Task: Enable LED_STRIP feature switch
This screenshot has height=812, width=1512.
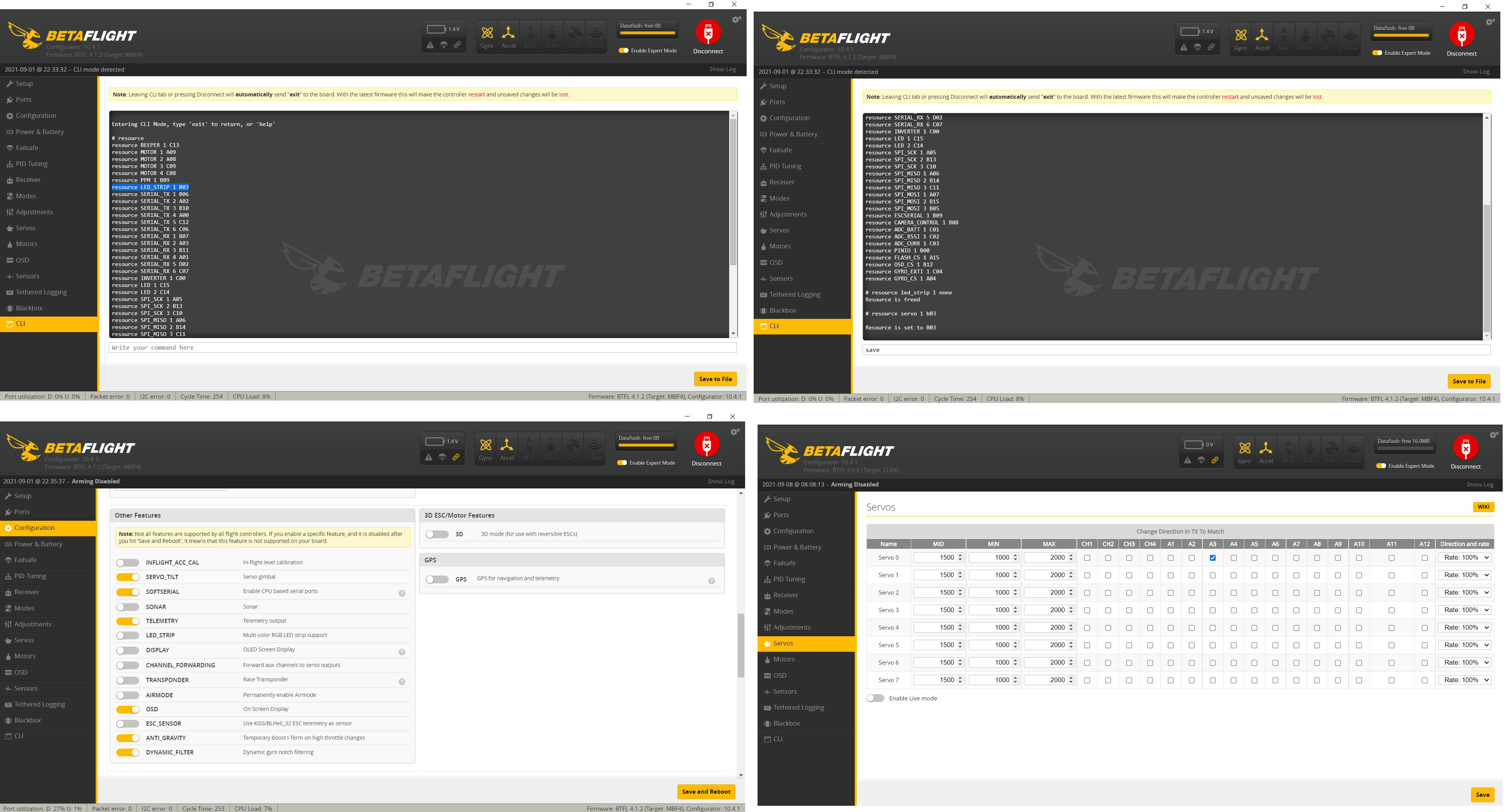Action: pos(128,636)
